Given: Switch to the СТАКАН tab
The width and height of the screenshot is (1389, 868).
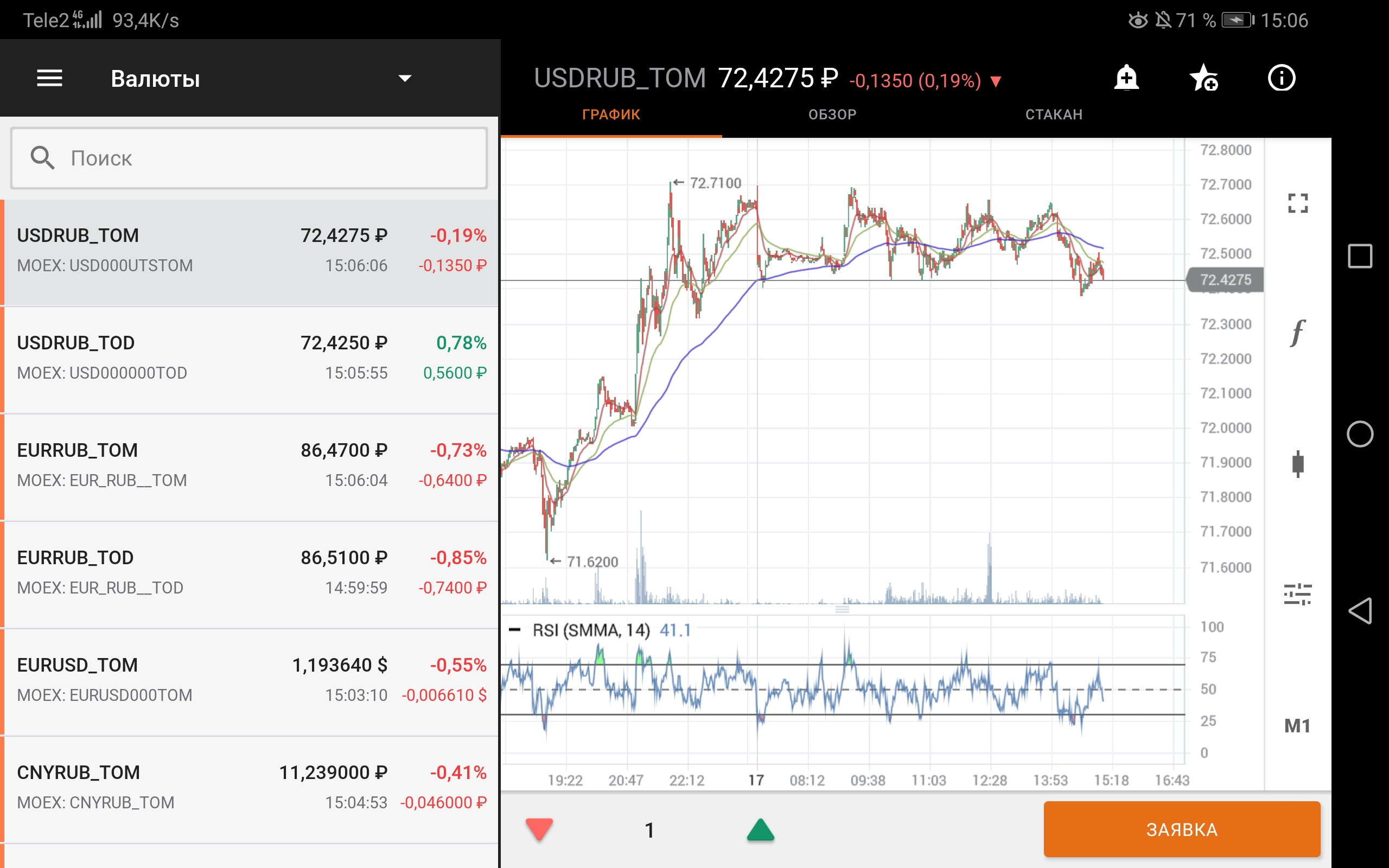Looking at the screenshot, I should [1054, 114].
